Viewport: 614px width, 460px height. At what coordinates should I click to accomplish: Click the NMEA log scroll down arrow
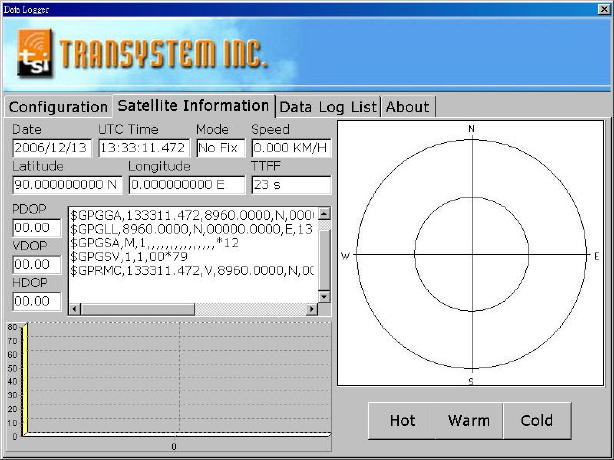click(x=324, y=296)
